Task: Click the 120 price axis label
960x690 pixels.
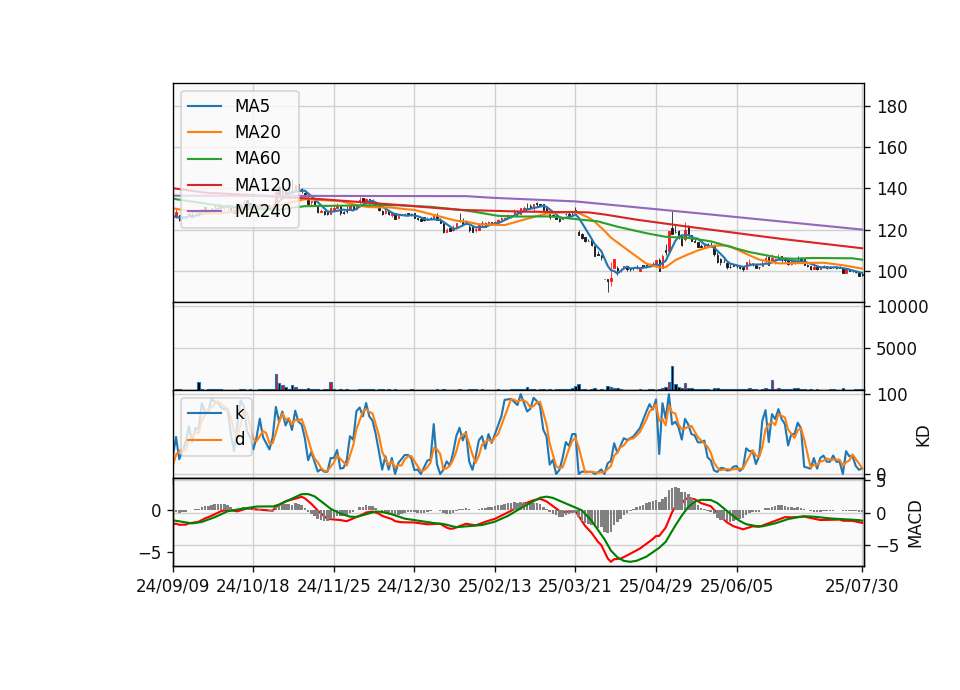Action: pyautogui.click(x=892, y=231)
